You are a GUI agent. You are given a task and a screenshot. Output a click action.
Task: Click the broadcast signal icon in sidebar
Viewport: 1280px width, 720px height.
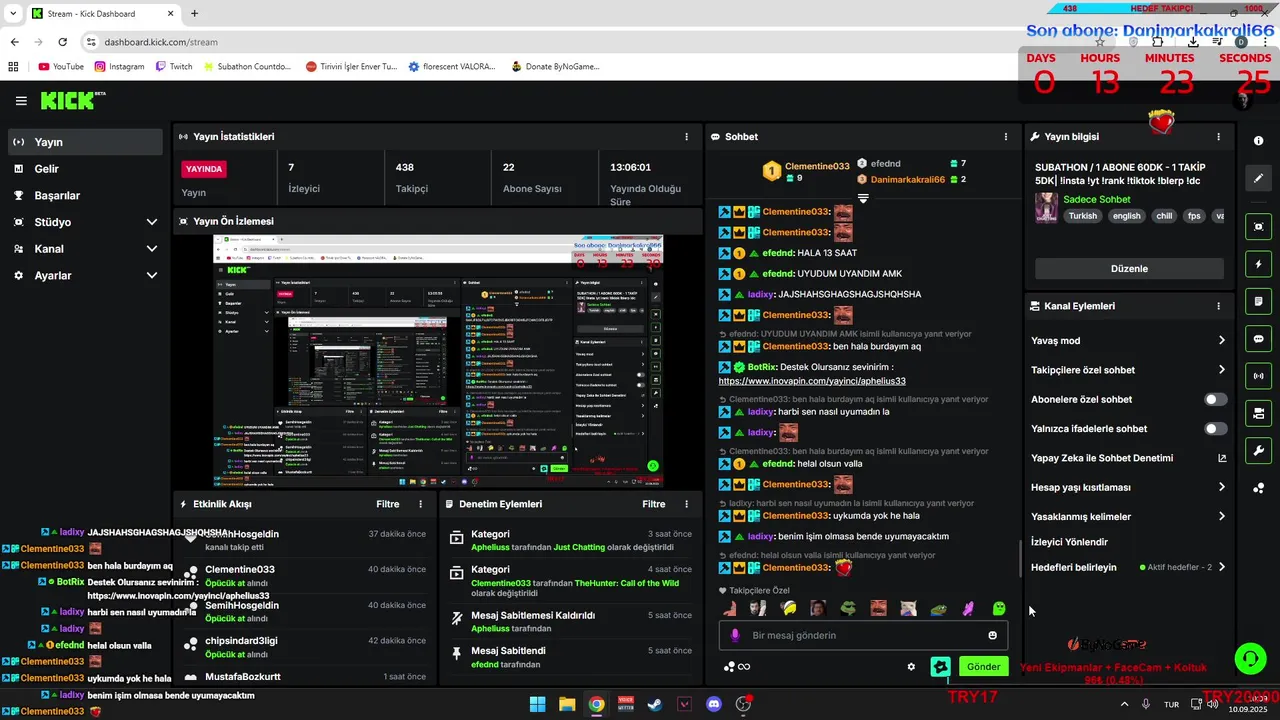1258,376
